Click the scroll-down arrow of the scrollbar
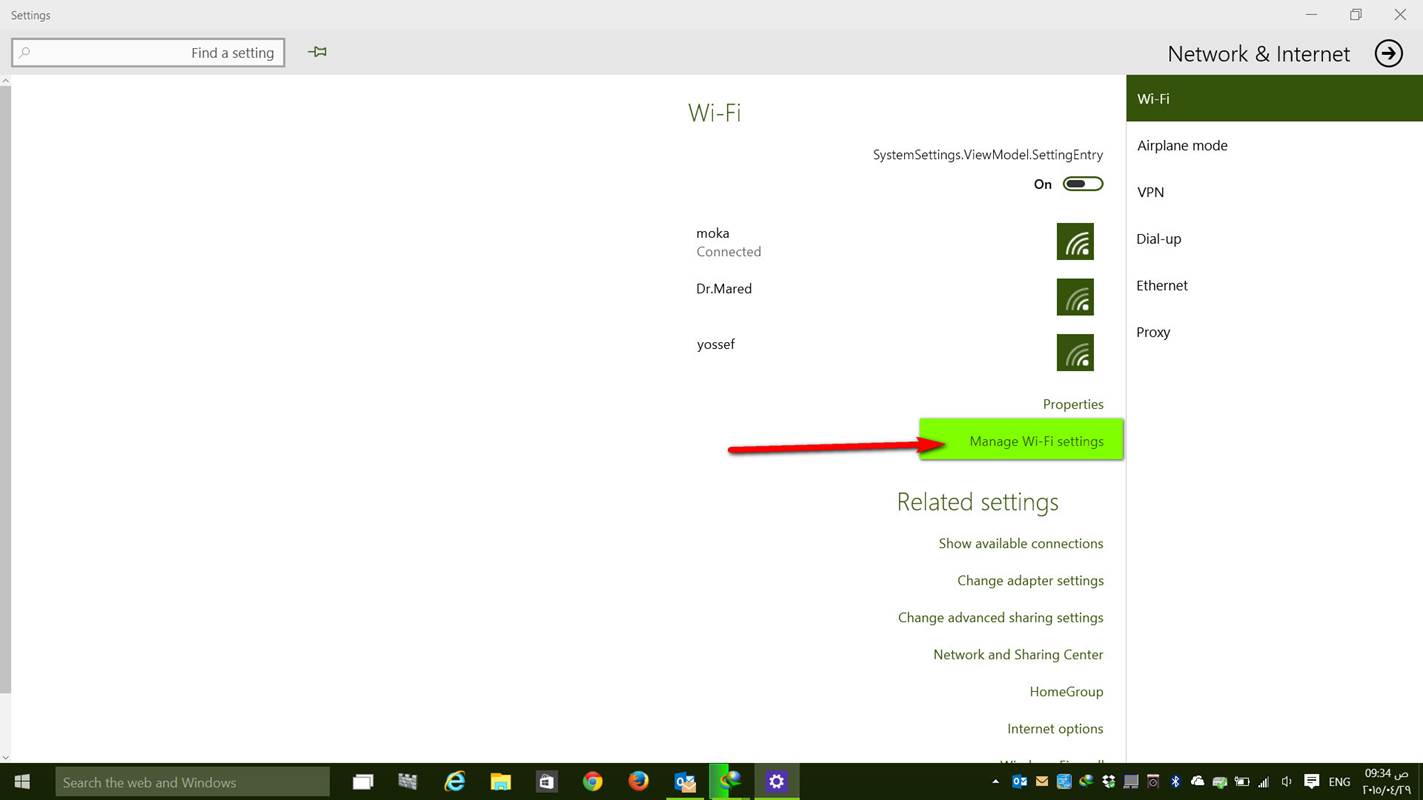 [5, 758]
